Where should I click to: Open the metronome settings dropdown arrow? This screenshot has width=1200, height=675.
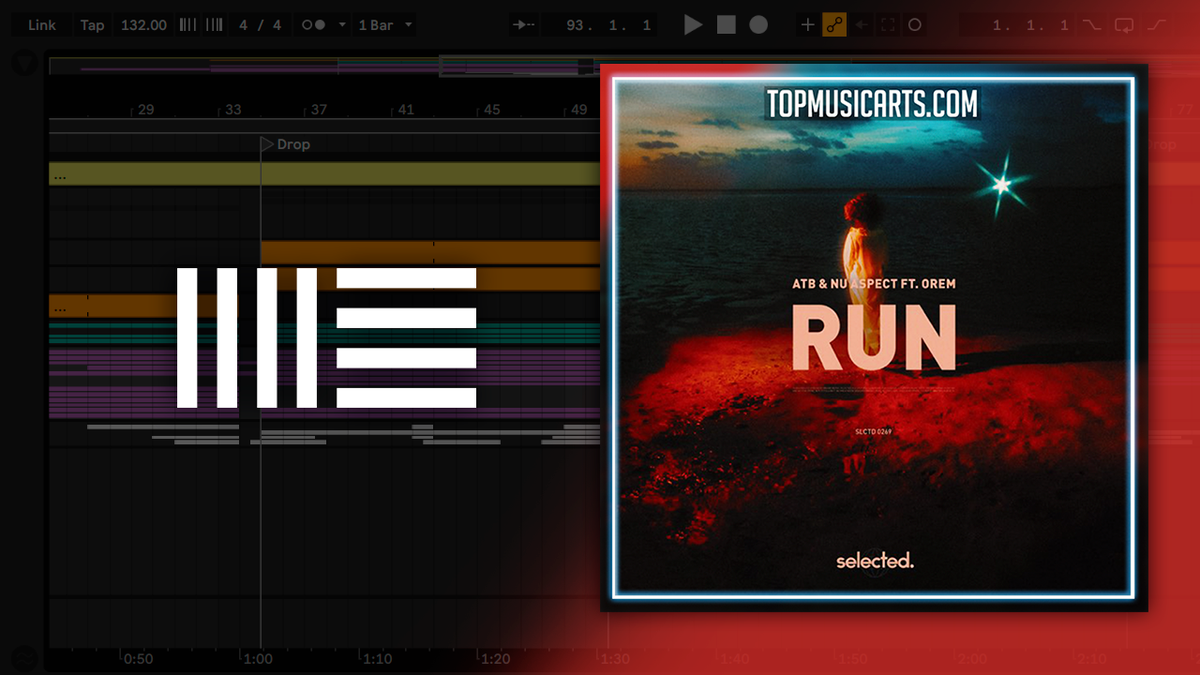pyautogui.click(x=342, y=24)
